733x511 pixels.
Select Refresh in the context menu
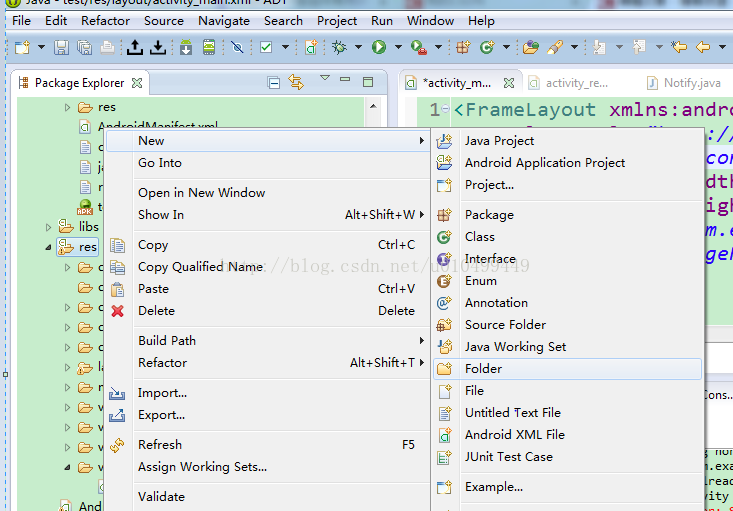click(x=266, y=445)
